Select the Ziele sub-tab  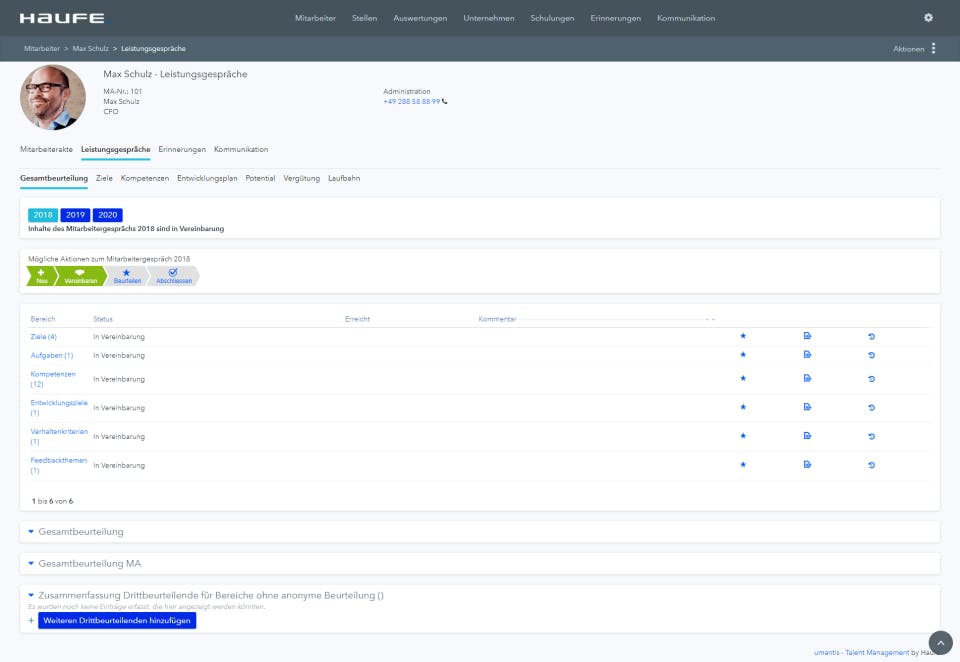click(104, 178)
